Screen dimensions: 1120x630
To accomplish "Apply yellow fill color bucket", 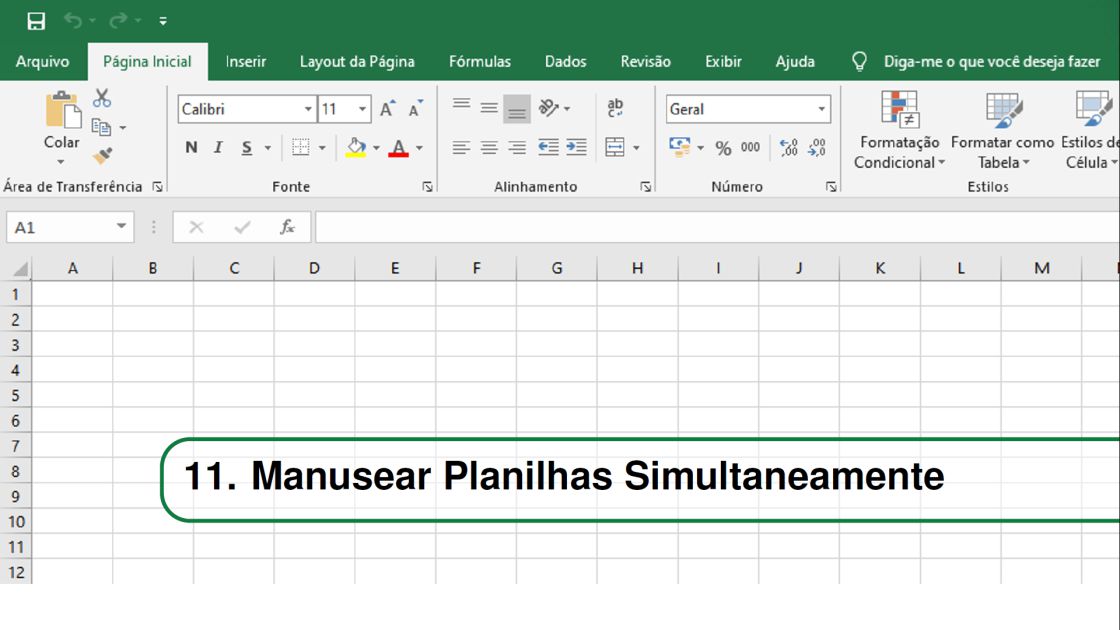I will pos(356,148).
